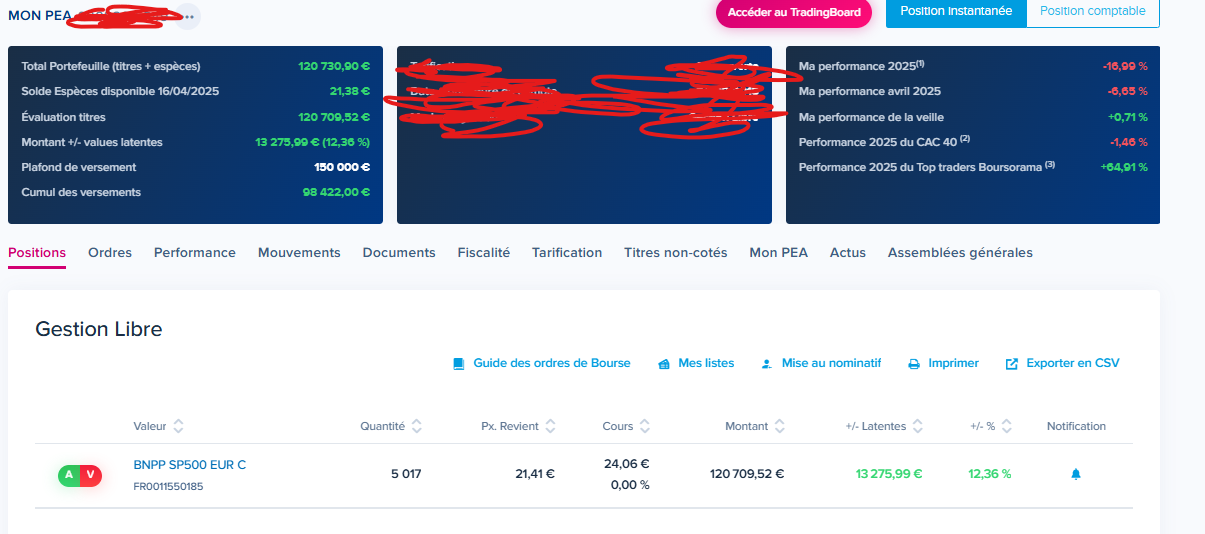Screen dimensions: 1205x534
Task: Open the Fiscalité tab
Action: tap(484, 253)
